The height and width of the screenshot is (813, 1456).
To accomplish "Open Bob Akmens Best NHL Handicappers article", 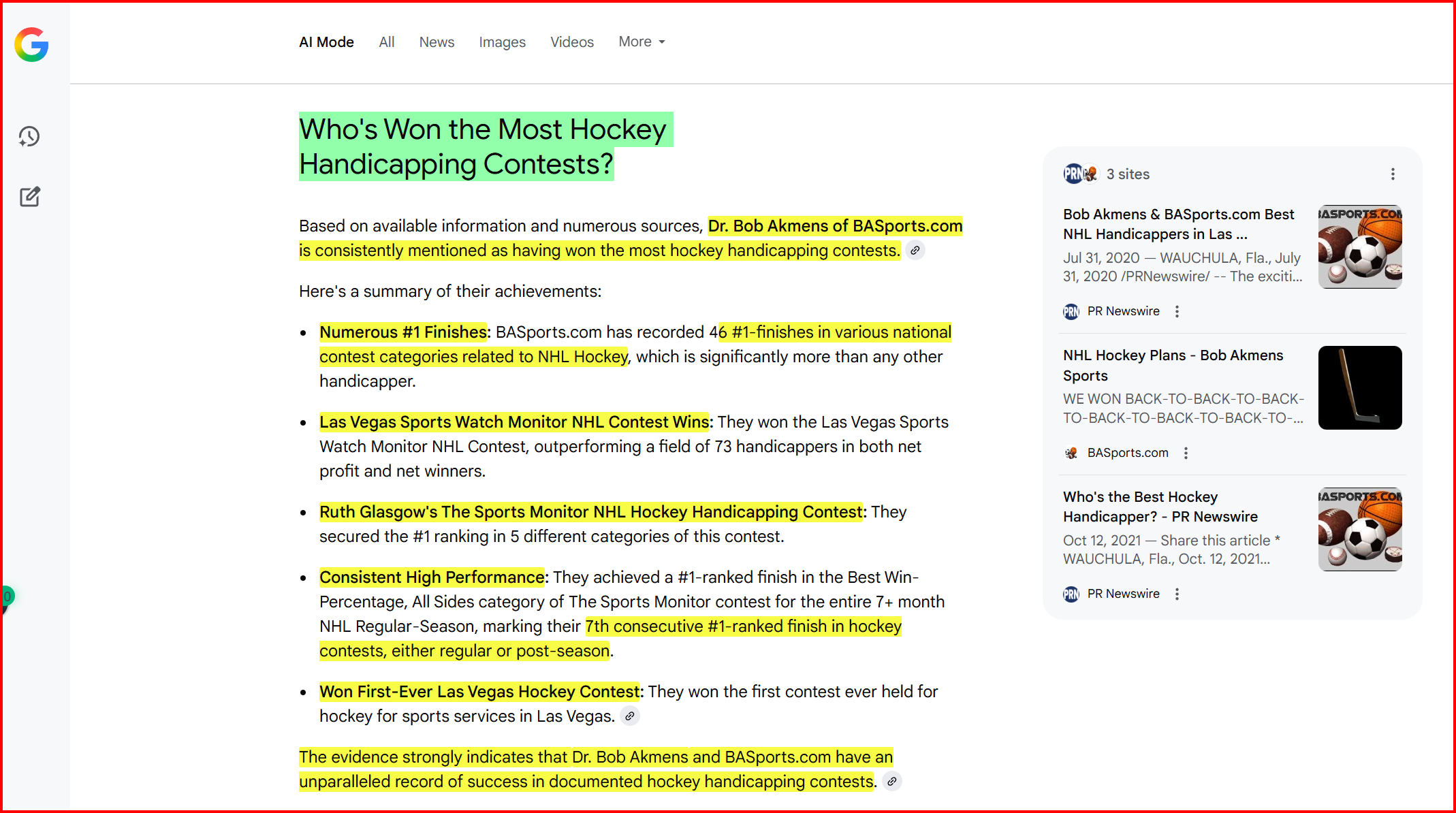I will pos(1178,224).
